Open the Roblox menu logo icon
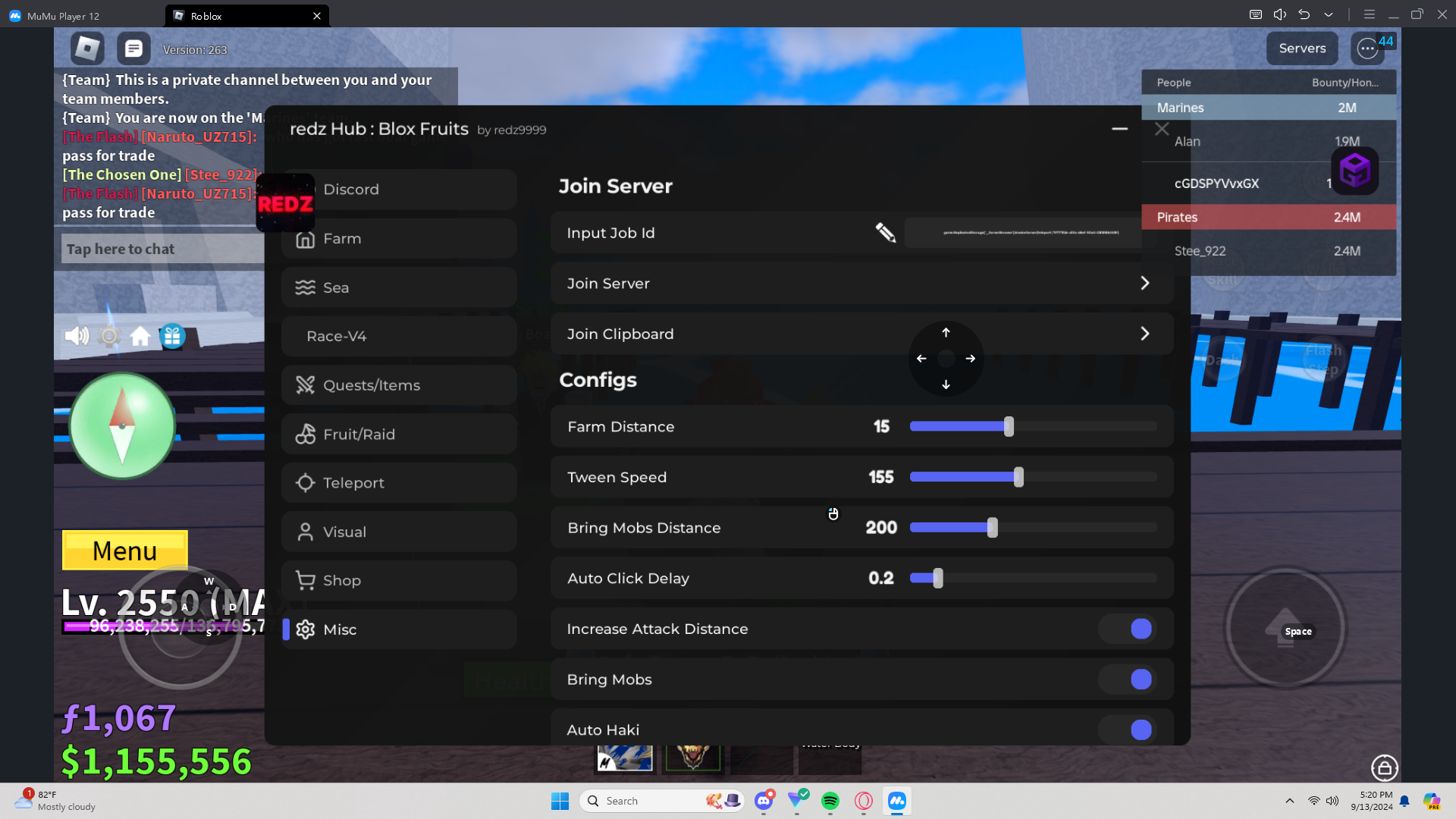Image resolution: width=1456 pixels, height=819 pixels. click(87, 49)
